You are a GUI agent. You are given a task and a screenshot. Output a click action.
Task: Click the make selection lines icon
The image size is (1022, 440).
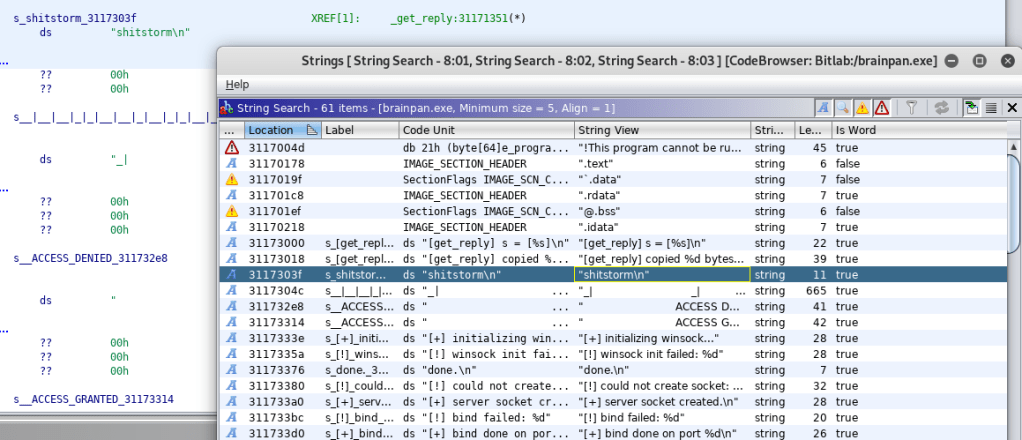point(990,107)
